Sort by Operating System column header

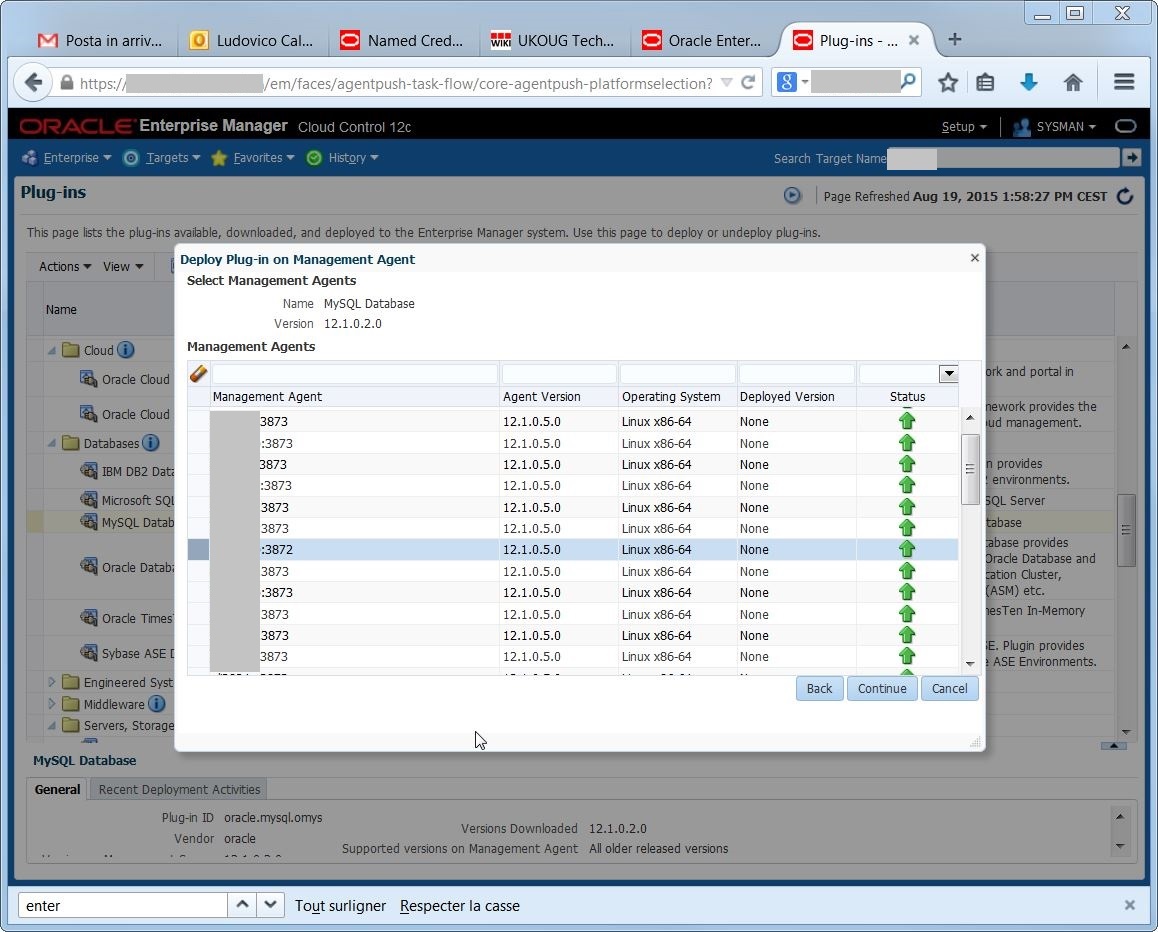[671, 397]
